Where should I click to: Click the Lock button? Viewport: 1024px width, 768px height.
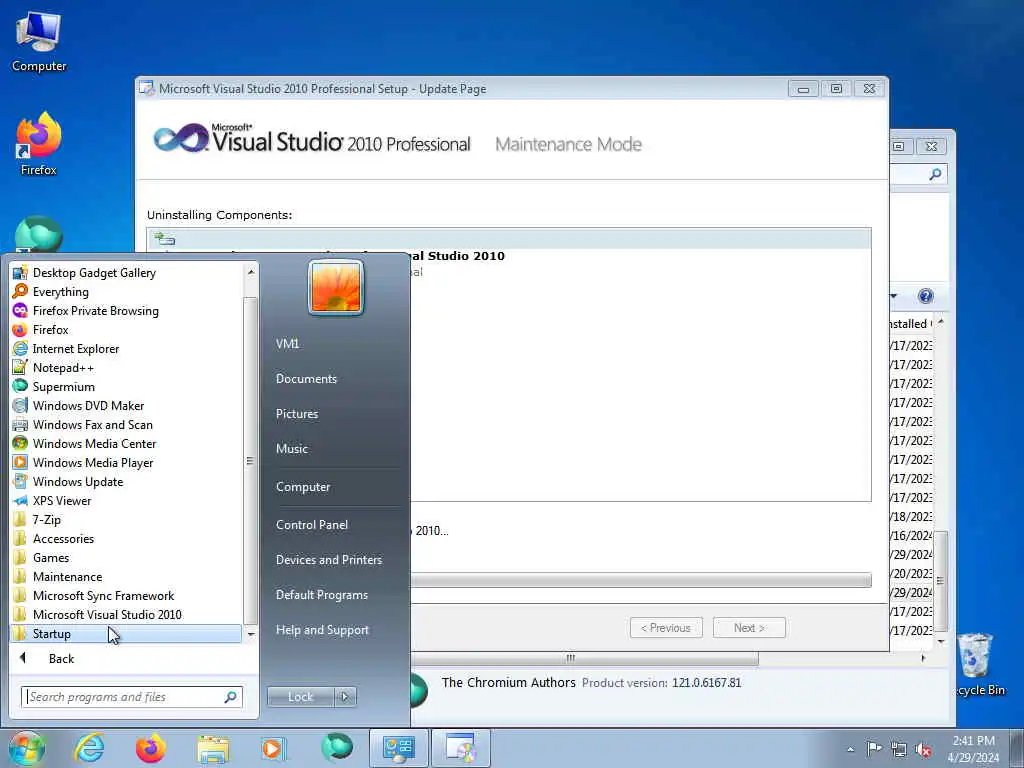click(x=300, y=697)
